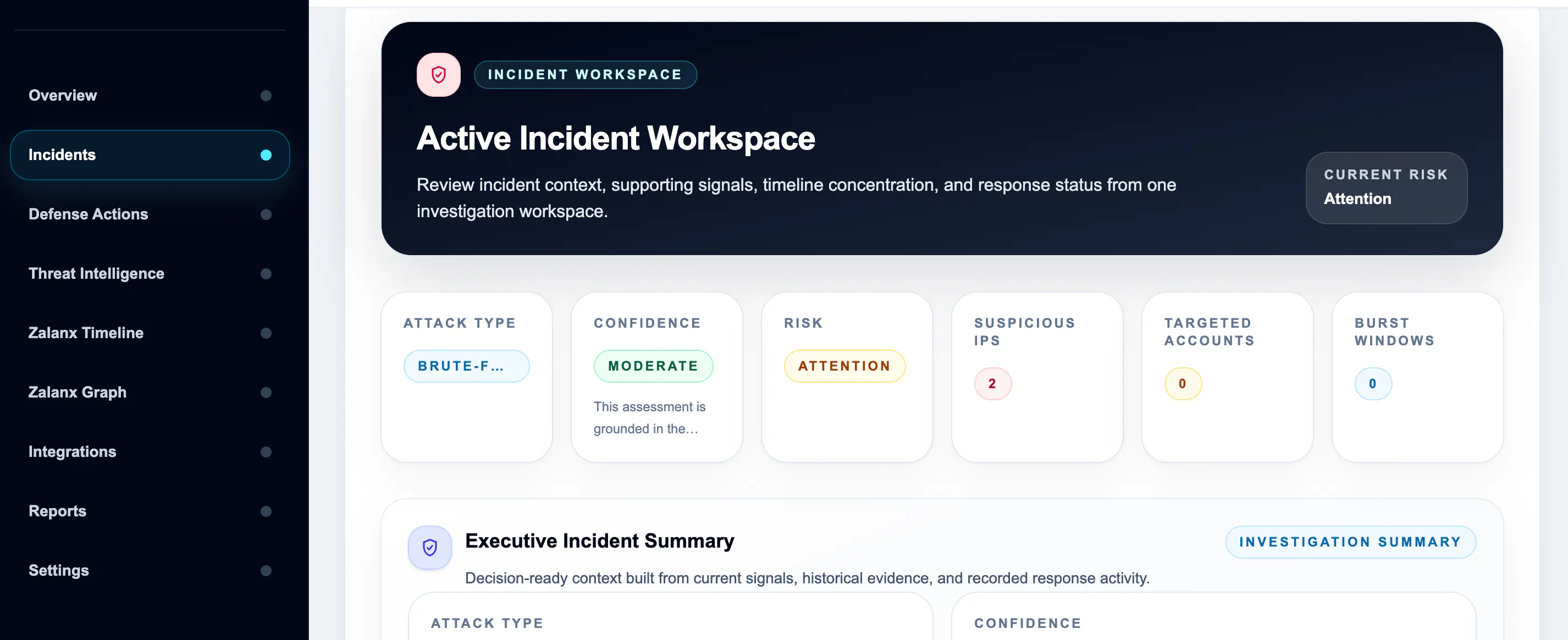The image size is (1568, 640).
Task: Click the 'Decision-ready context built from current signals' description
Action: pos(807,578)
